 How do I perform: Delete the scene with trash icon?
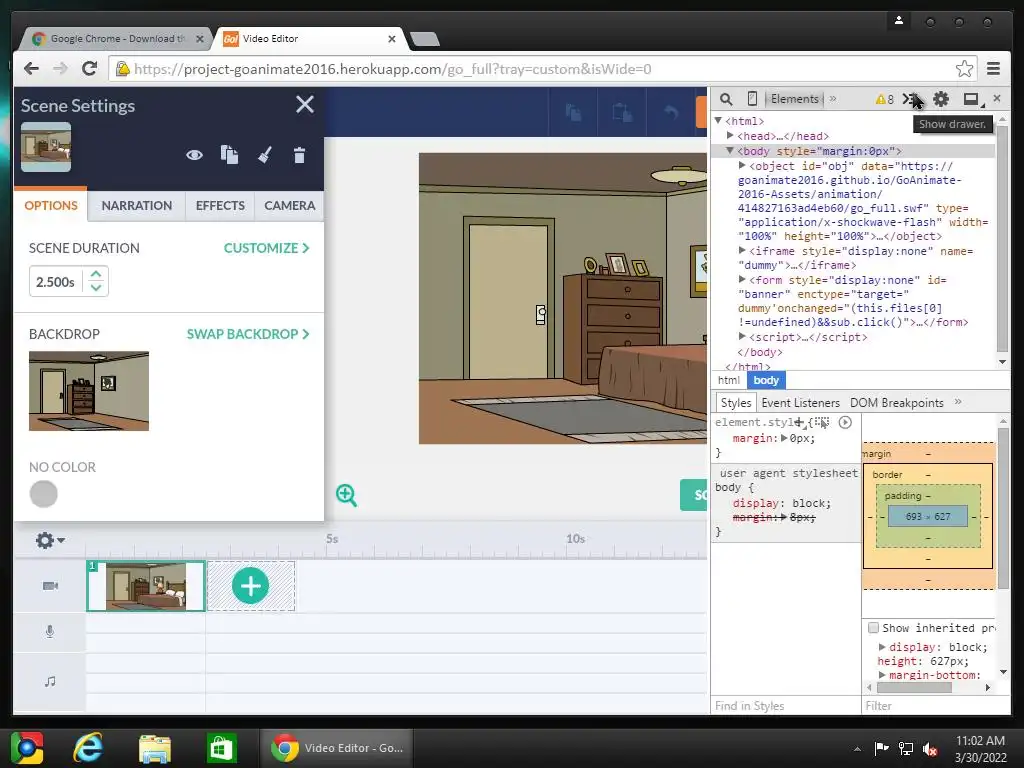(299, 155)
